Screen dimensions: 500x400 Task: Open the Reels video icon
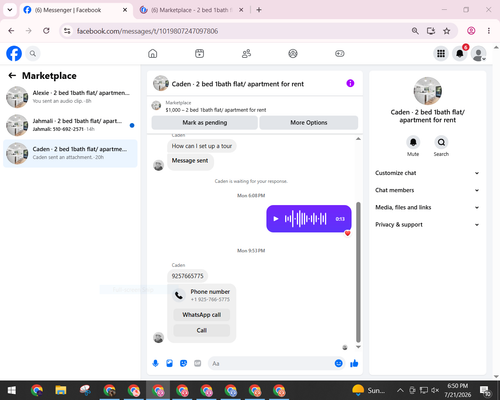point(199,53)
